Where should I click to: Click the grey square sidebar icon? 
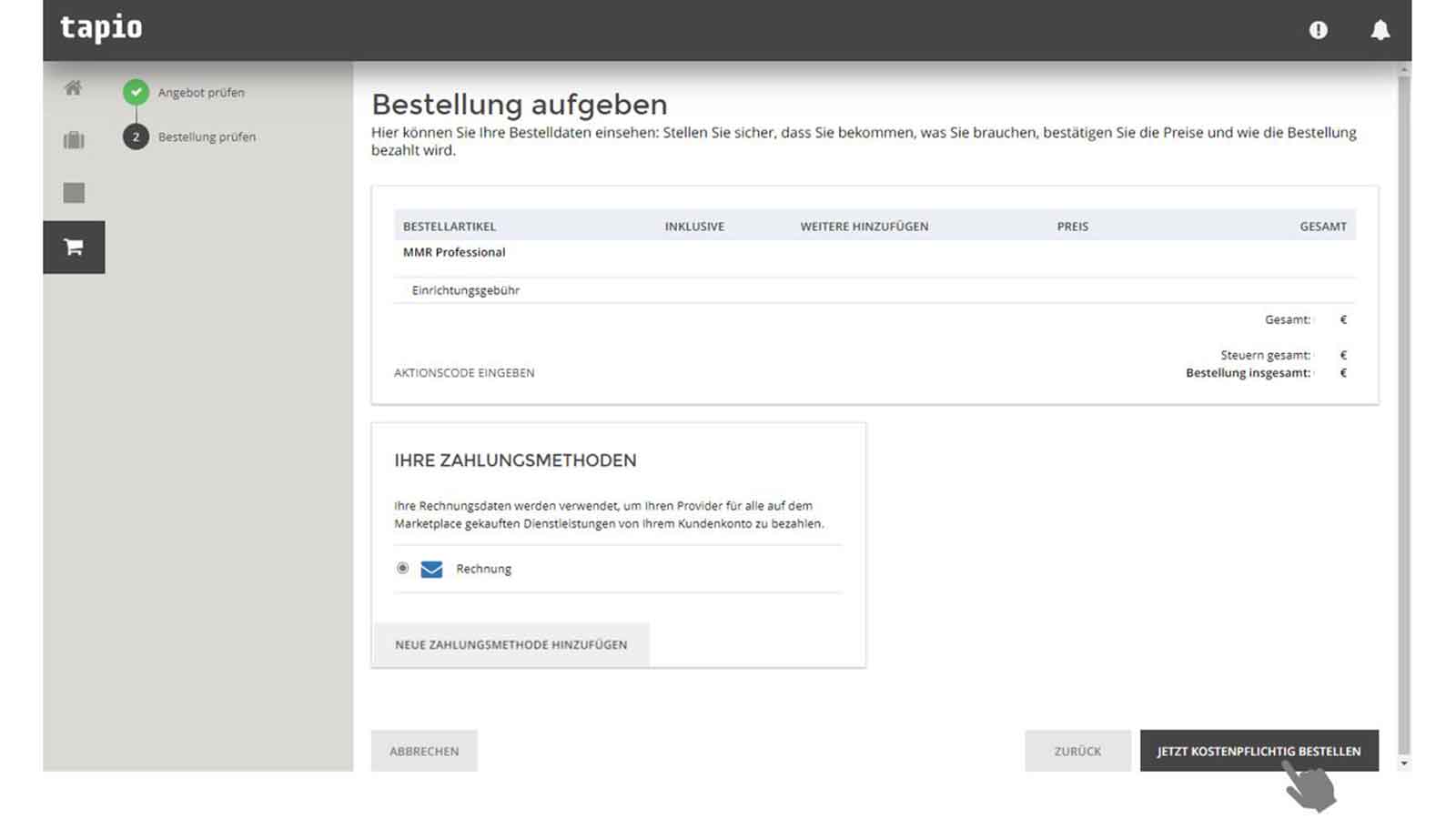pos(74,192)
